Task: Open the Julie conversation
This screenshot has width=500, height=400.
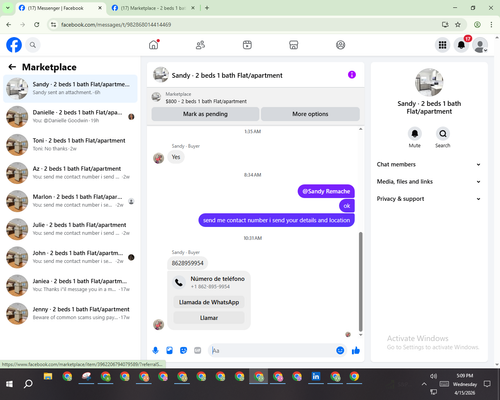Action: [x=70, y=229]
